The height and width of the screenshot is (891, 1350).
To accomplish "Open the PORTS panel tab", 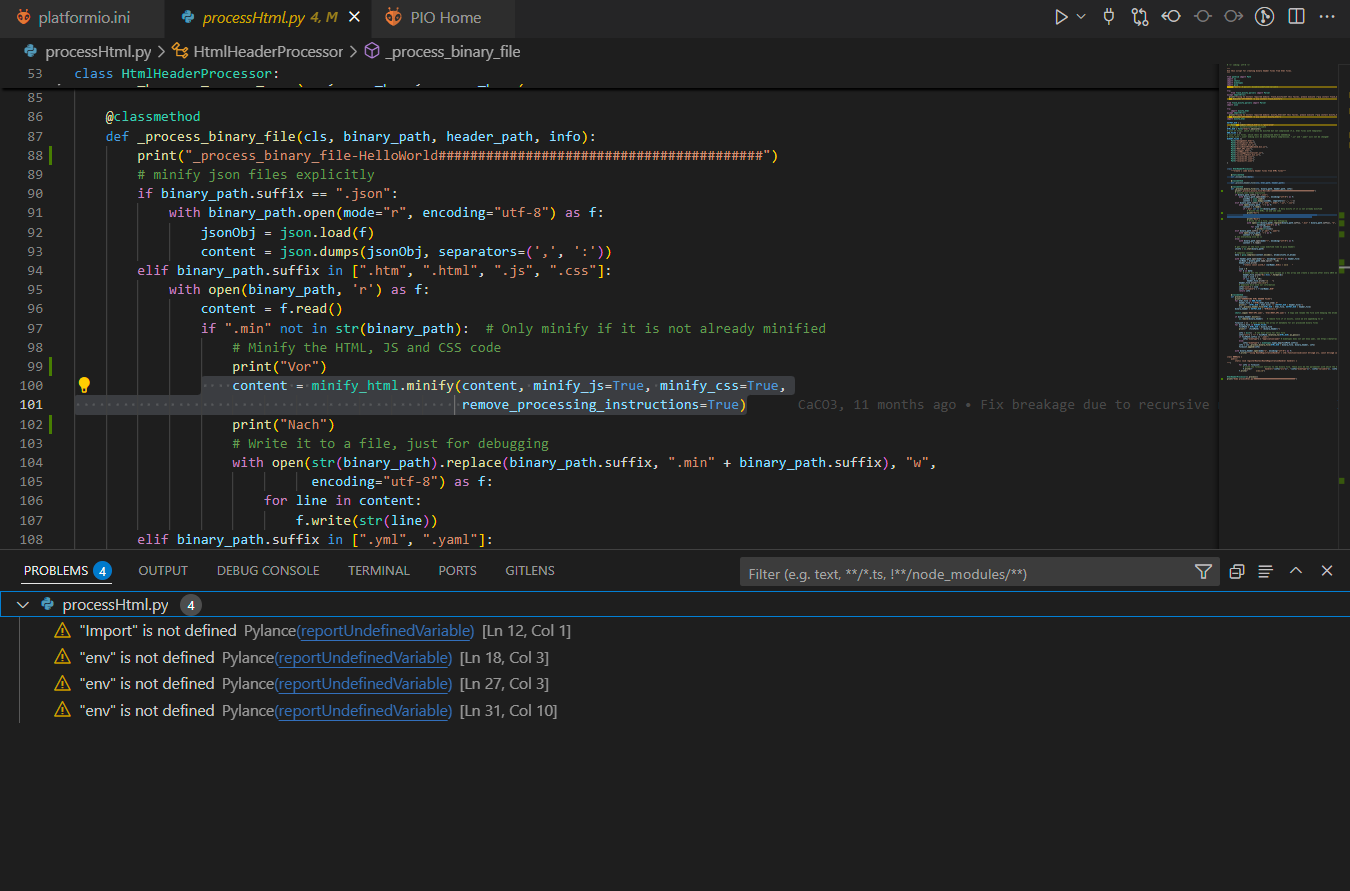I will click(x=457, y=570).
